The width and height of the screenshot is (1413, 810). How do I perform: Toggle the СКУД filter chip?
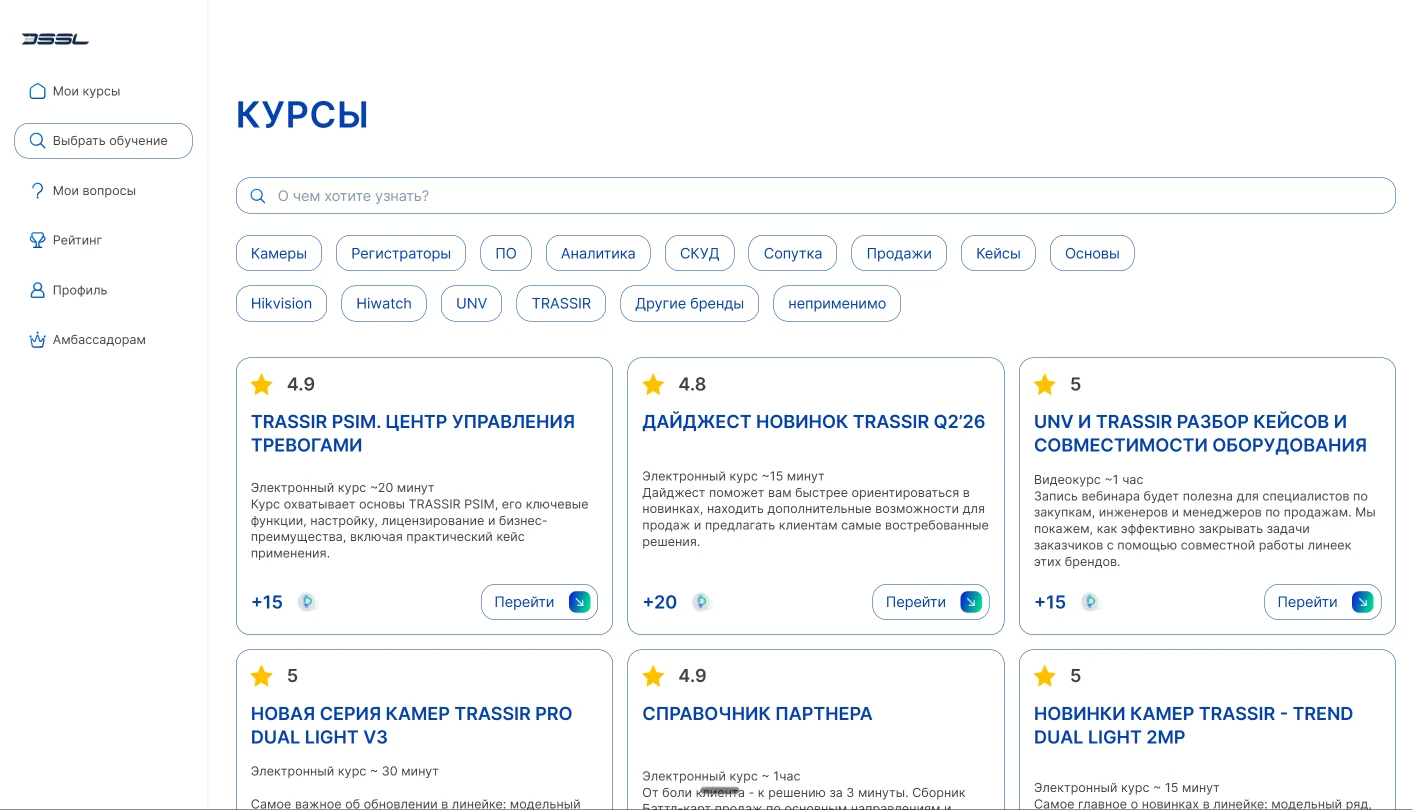tap(700, 253)
